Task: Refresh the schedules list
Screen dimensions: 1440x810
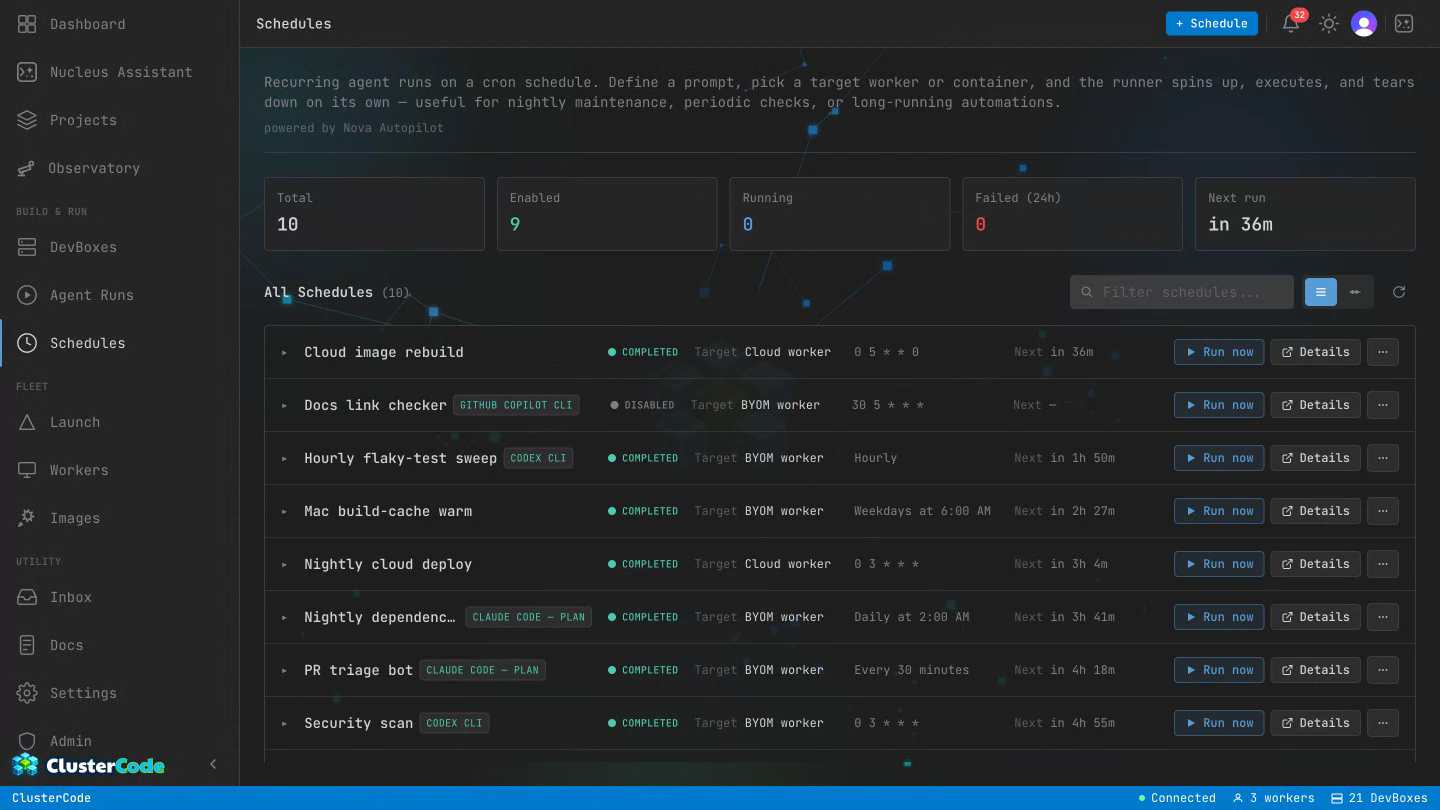Action: [1399, 292]
